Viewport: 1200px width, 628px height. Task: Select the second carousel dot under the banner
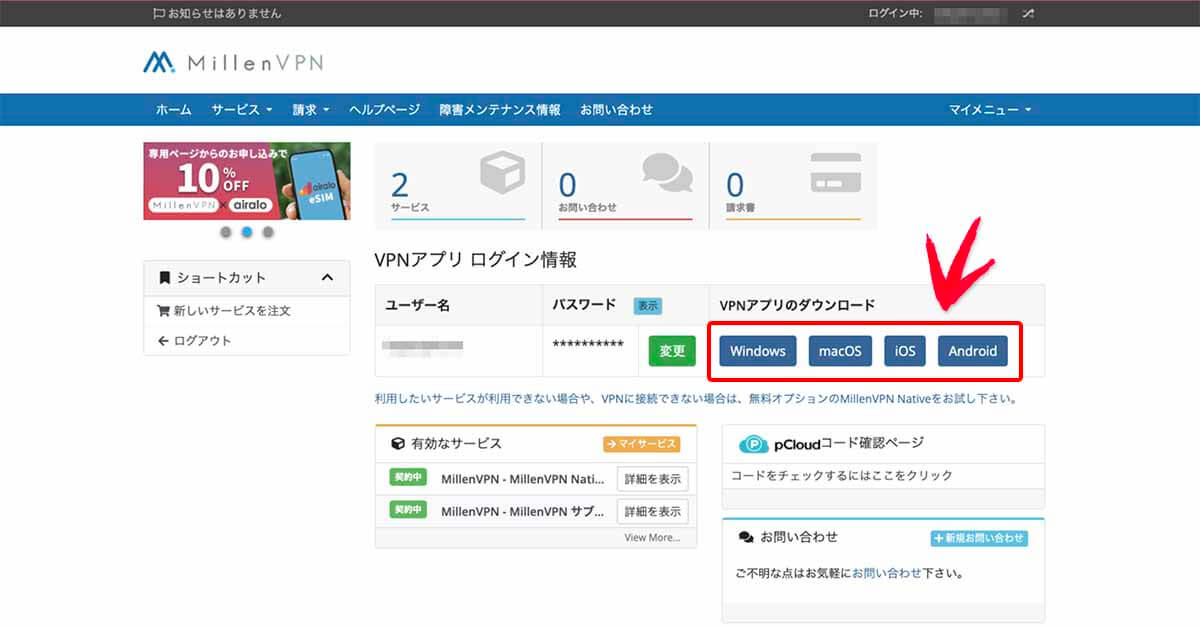point(246,232)
